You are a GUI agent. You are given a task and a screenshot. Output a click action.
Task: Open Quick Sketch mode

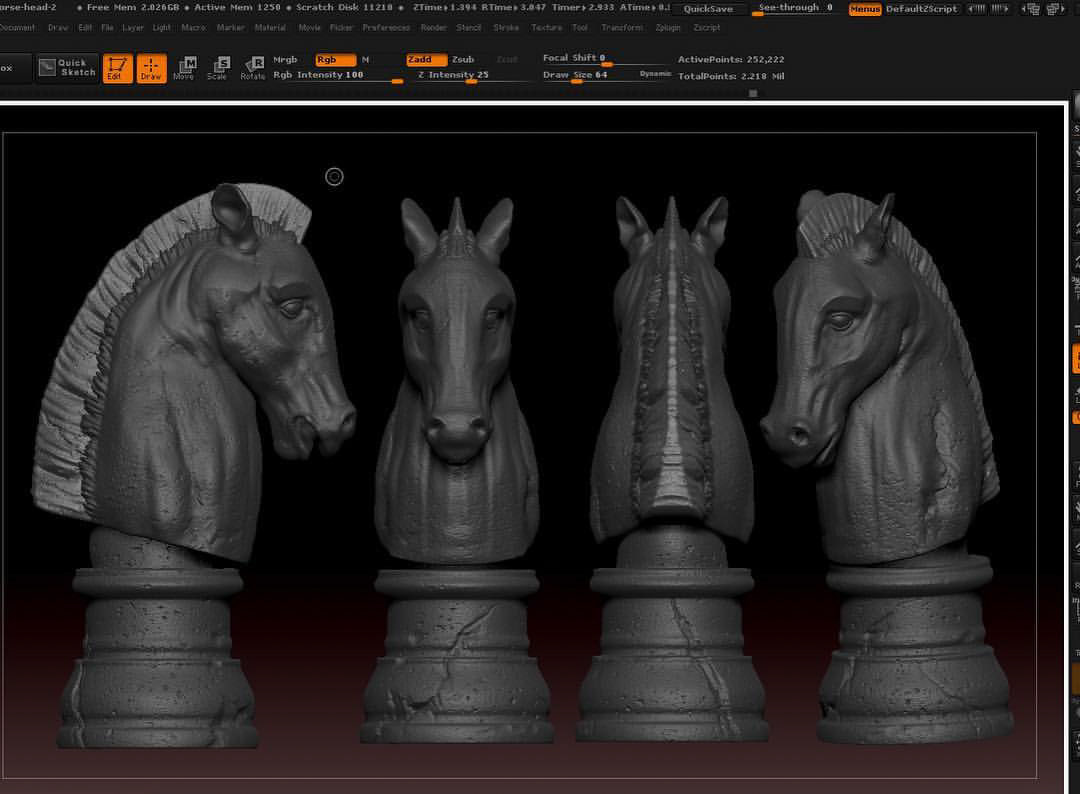[68, 67]
